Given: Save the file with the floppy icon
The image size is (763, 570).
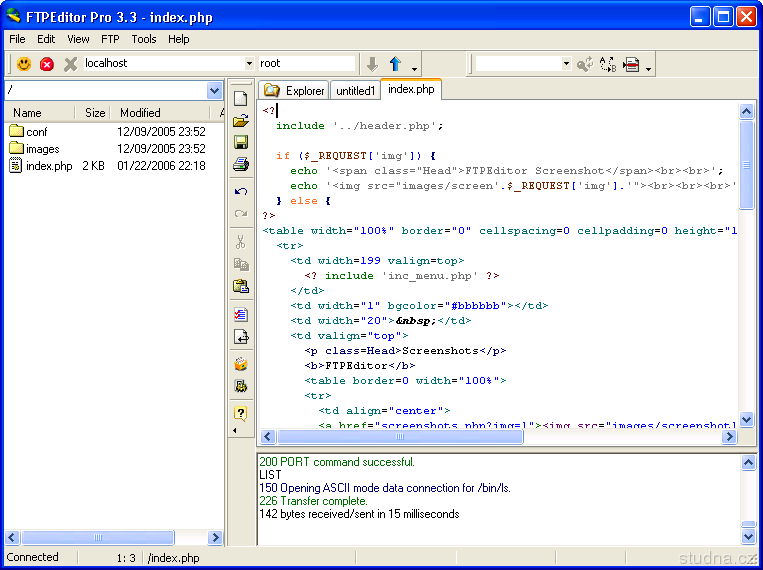Looking at the screenshot, I should 240,143.
